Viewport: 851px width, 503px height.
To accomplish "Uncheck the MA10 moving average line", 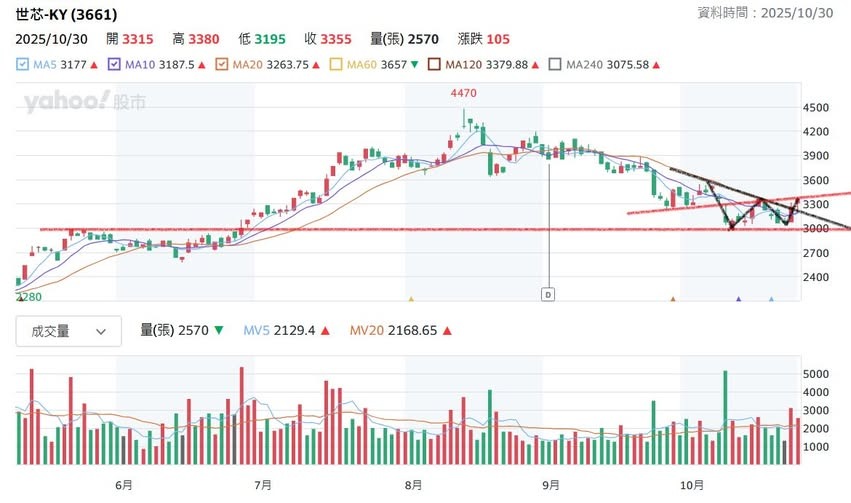I will tap(118, 65).
